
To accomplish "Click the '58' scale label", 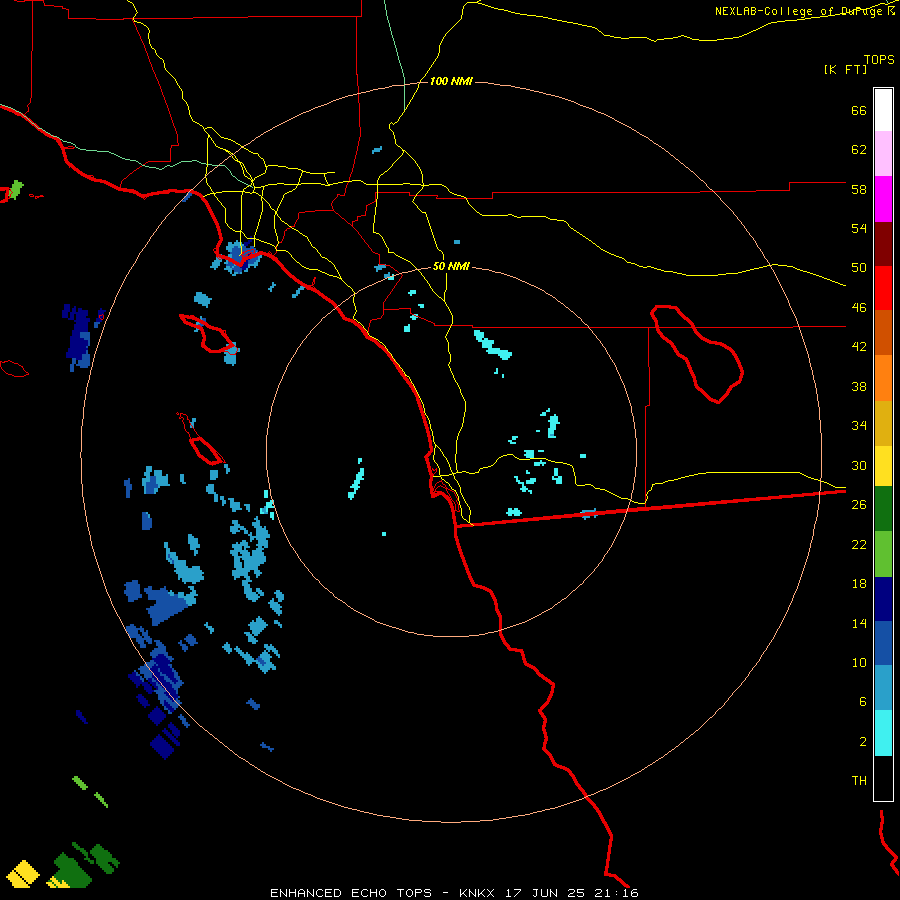I will coord(859,189).
